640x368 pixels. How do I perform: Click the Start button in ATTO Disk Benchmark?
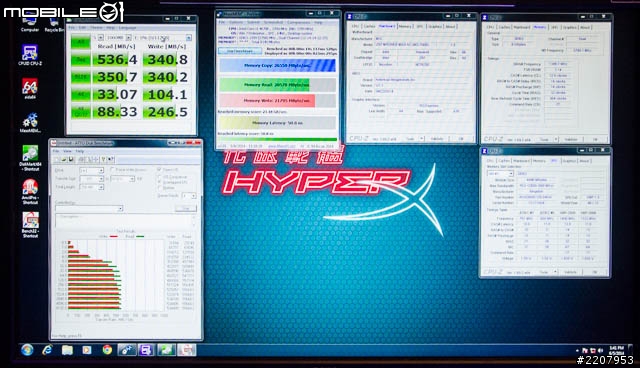[x=186, y=208]
